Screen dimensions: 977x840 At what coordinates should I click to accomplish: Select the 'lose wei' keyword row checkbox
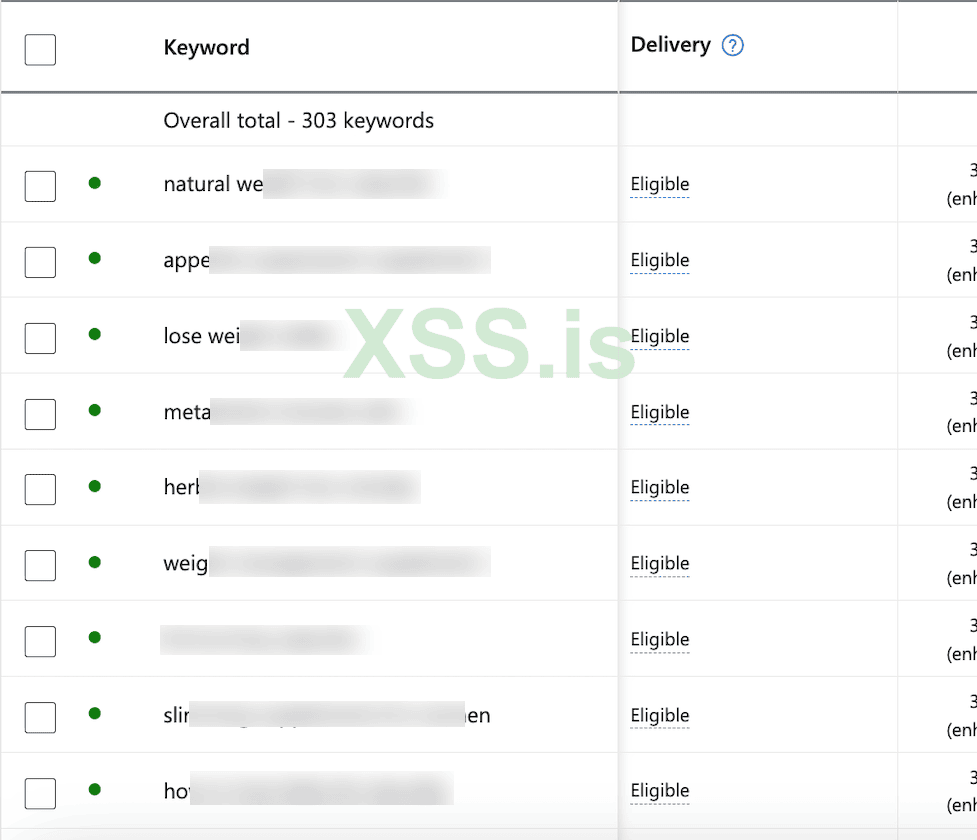tap(40, 338)
